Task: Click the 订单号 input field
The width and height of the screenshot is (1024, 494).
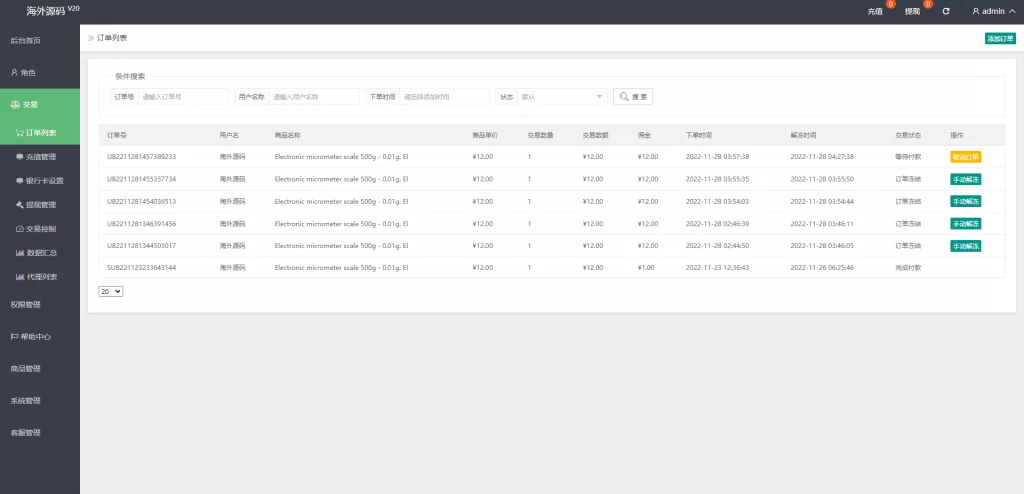Action: [x=183, y=97]
